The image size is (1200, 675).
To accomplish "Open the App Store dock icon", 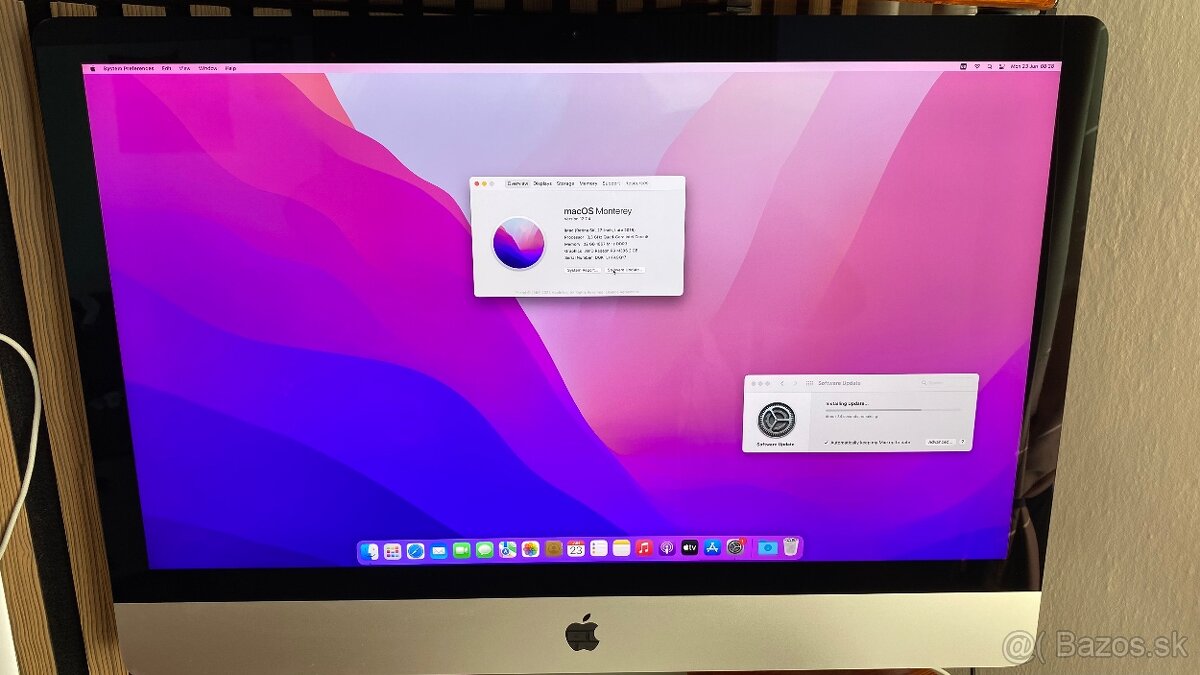I will click(713, 548).
